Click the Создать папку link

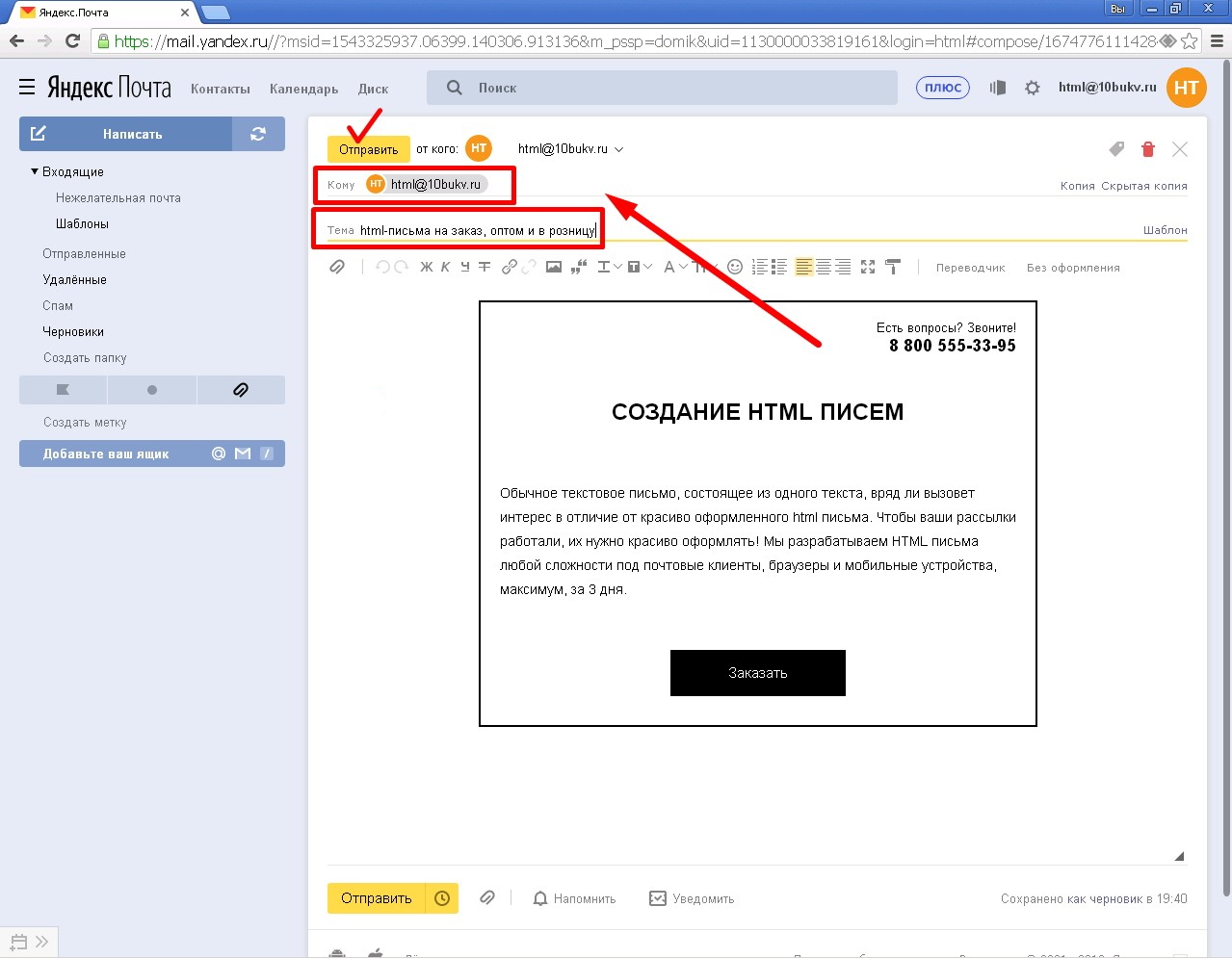[85, 357]
